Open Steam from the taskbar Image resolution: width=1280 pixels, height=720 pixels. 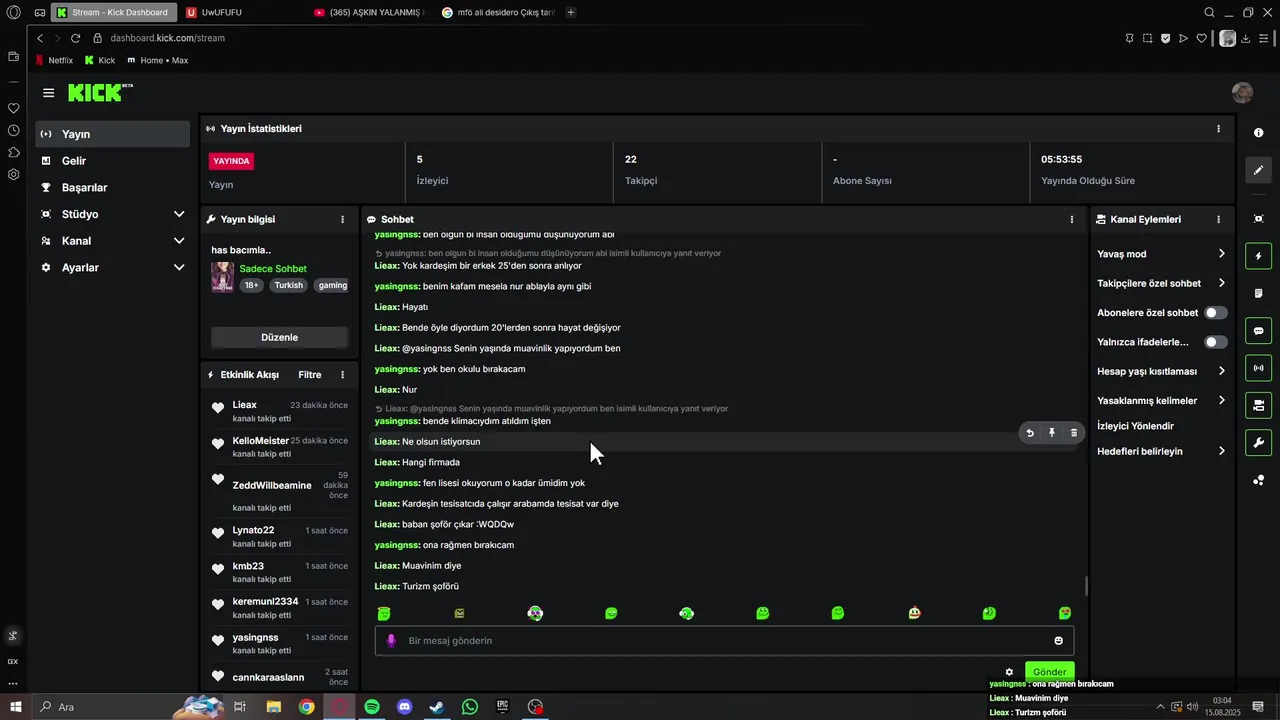(x=437, y=707)
